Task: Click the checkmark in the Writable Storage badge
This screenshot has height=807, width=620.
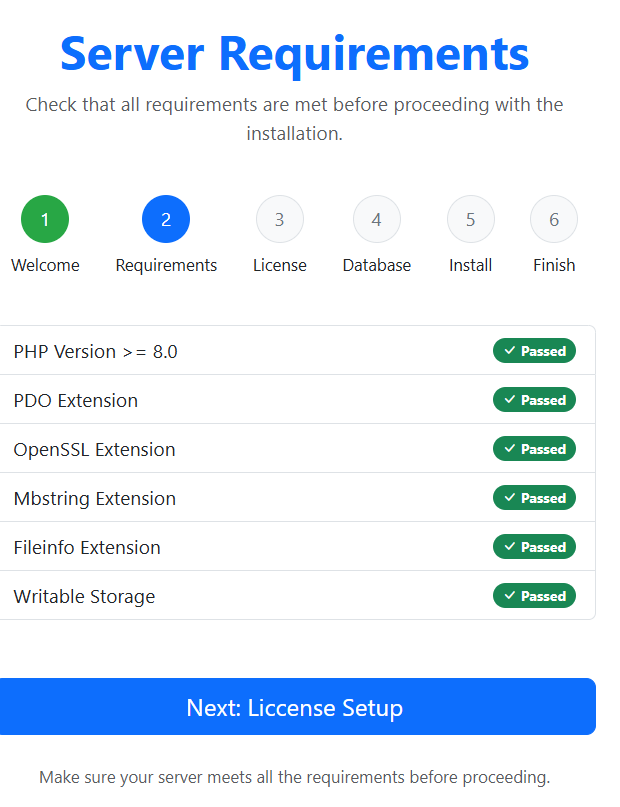Action: tap(512, 595)
